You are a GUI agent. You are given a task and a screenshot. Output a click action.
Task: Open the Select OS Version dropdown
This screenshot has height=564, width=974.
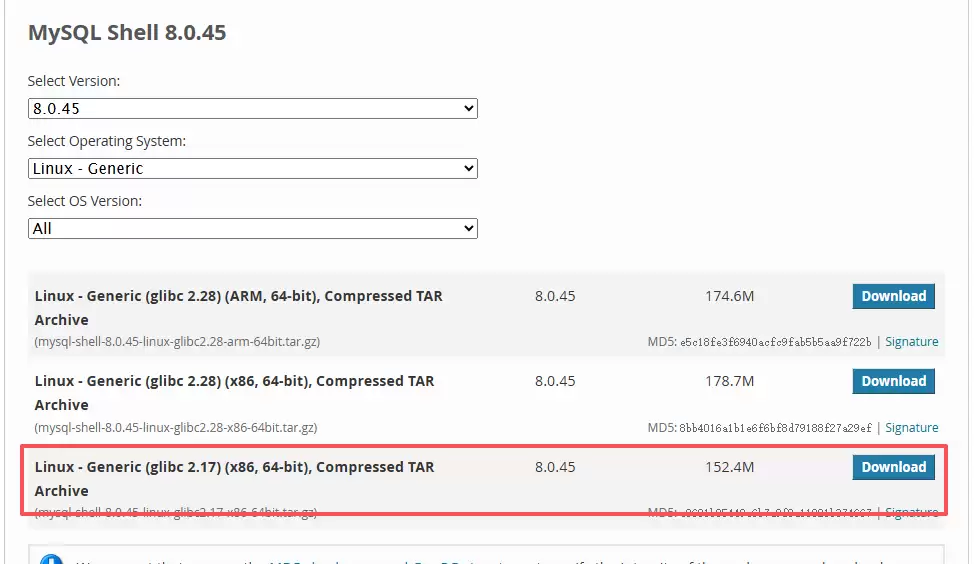pos(252,228)
